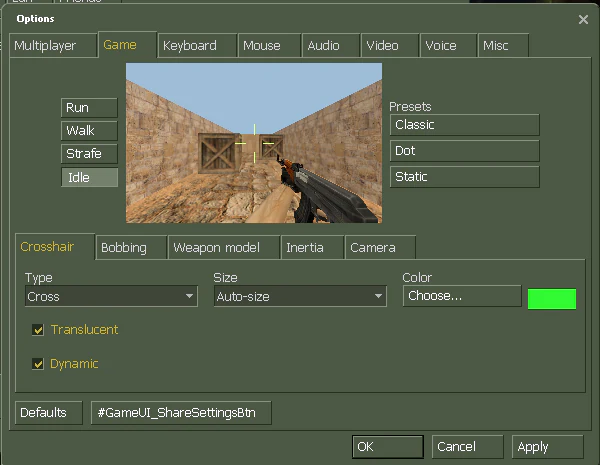
Task: Go to the Audio tab
Action: (331, 46)
